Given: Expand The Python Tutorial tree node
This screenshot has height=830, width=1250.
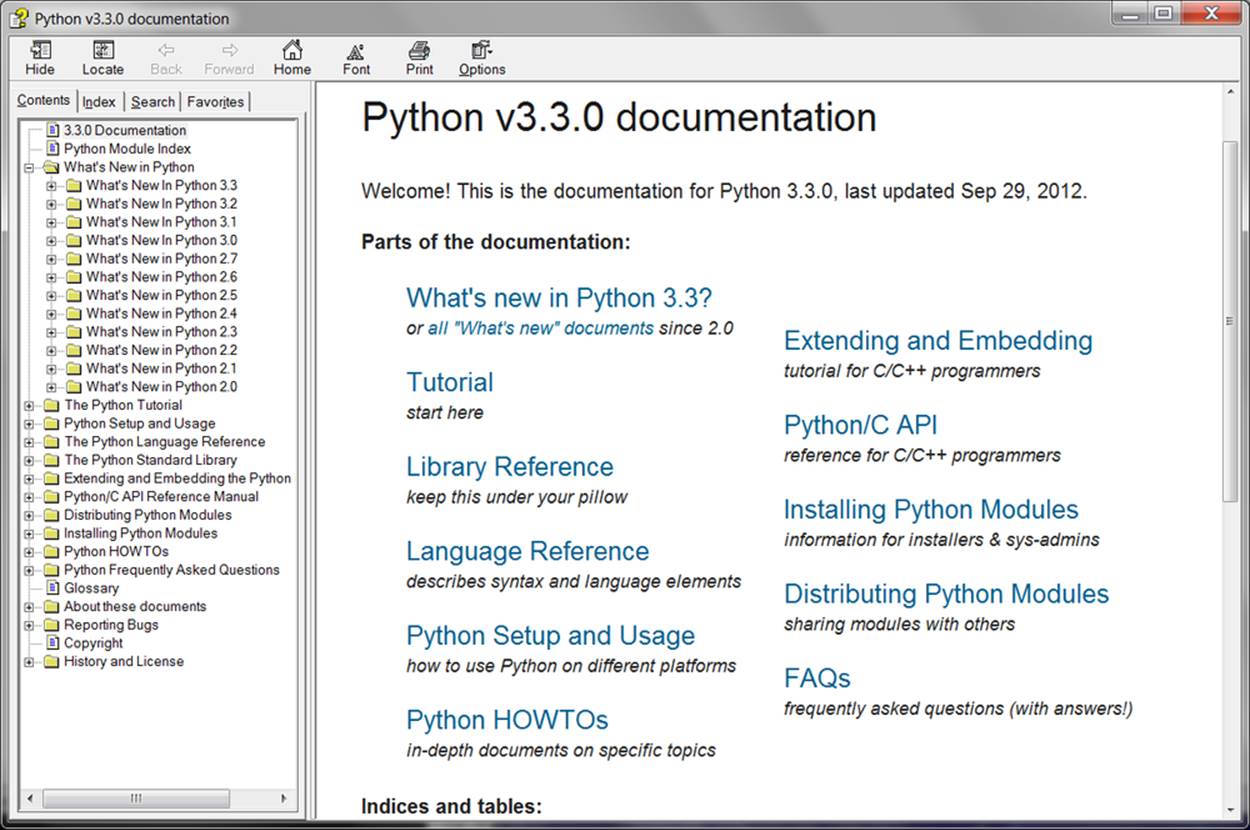Looking at the screenshot, I should pos(29,405).
